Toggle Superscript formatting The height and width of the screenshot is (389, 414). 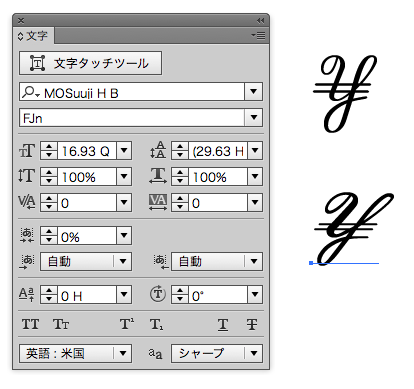tap(127, 324)
